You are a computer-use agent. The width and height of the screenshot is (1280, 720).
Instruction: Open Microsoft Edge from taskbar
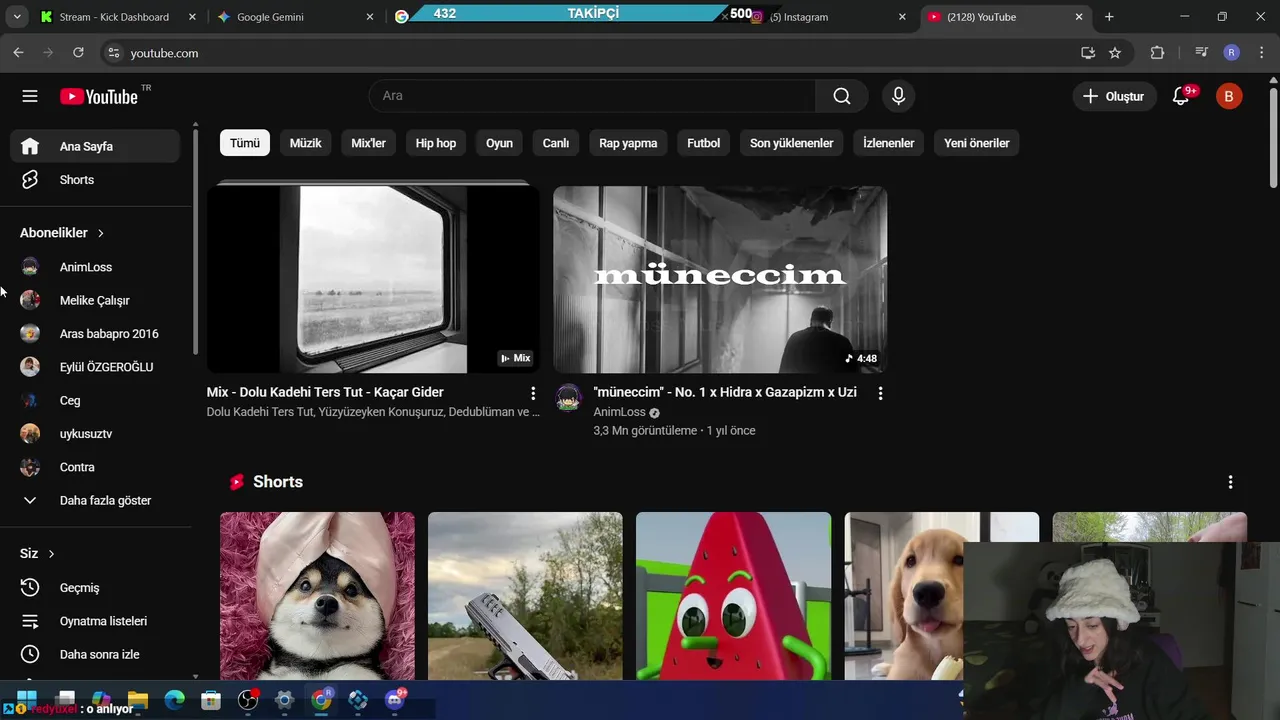tap(175, 701)
